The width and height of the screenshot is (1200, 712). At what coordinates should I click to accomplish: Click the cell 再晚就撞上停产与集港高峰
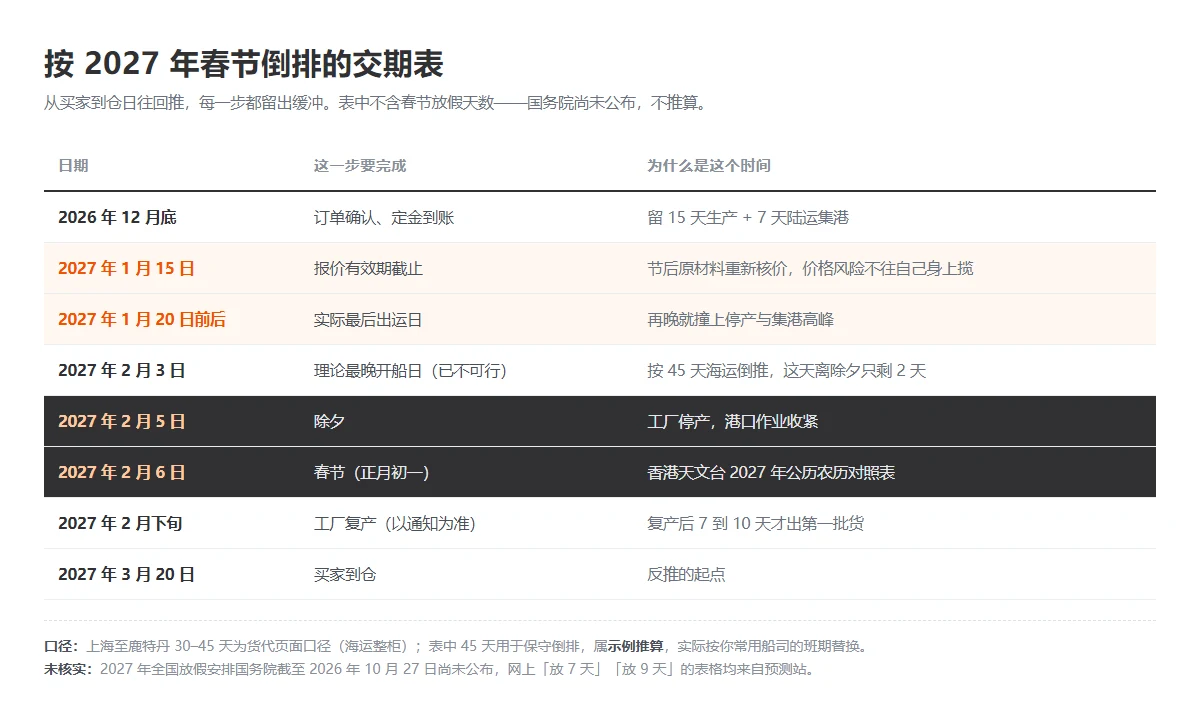pos(740,319)
